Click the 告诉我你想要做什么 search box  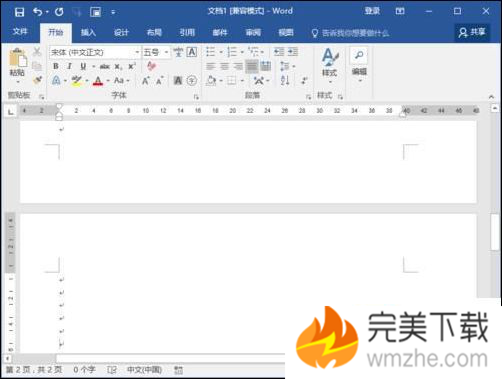point(350,33)
